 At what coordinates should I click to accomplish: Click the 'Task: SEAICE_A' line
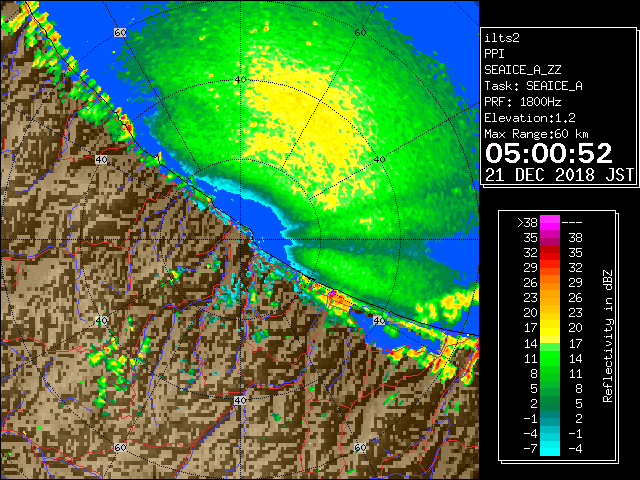coord(533,86)
